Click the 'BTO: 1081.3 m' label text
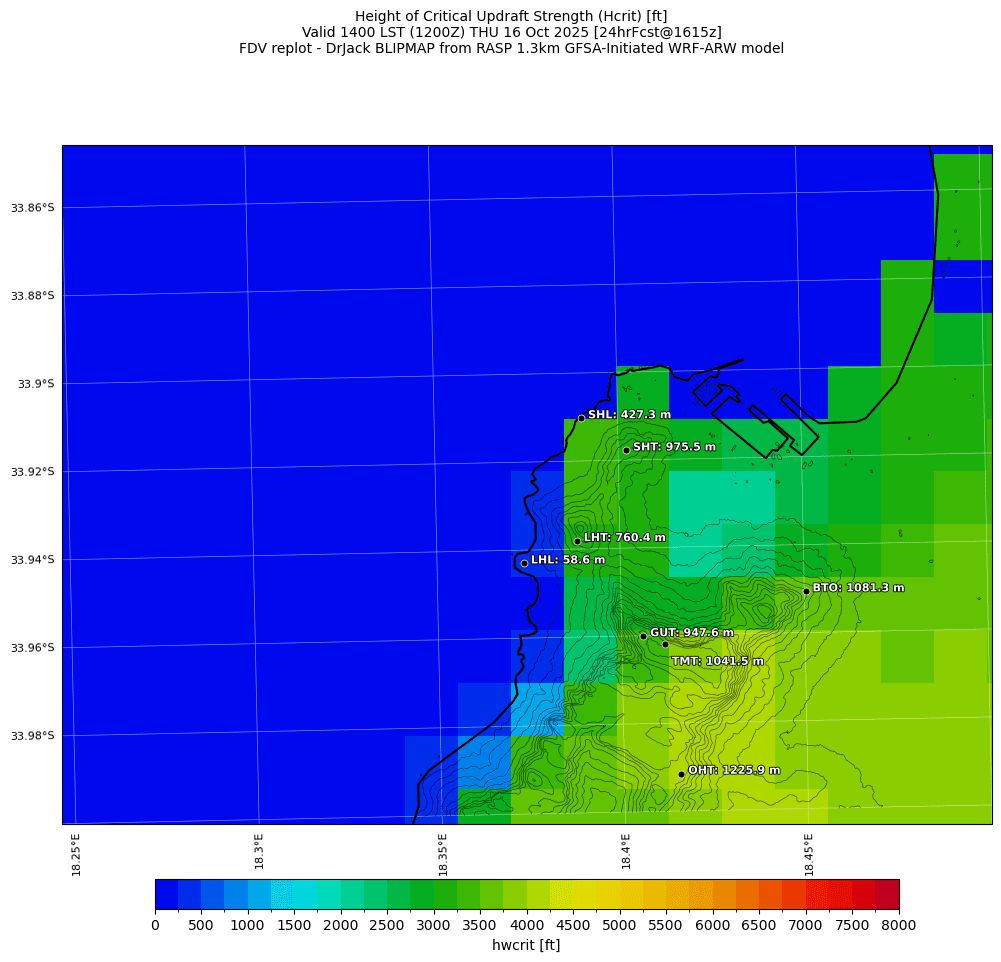 pyautogui.click(x=858, y=588)
